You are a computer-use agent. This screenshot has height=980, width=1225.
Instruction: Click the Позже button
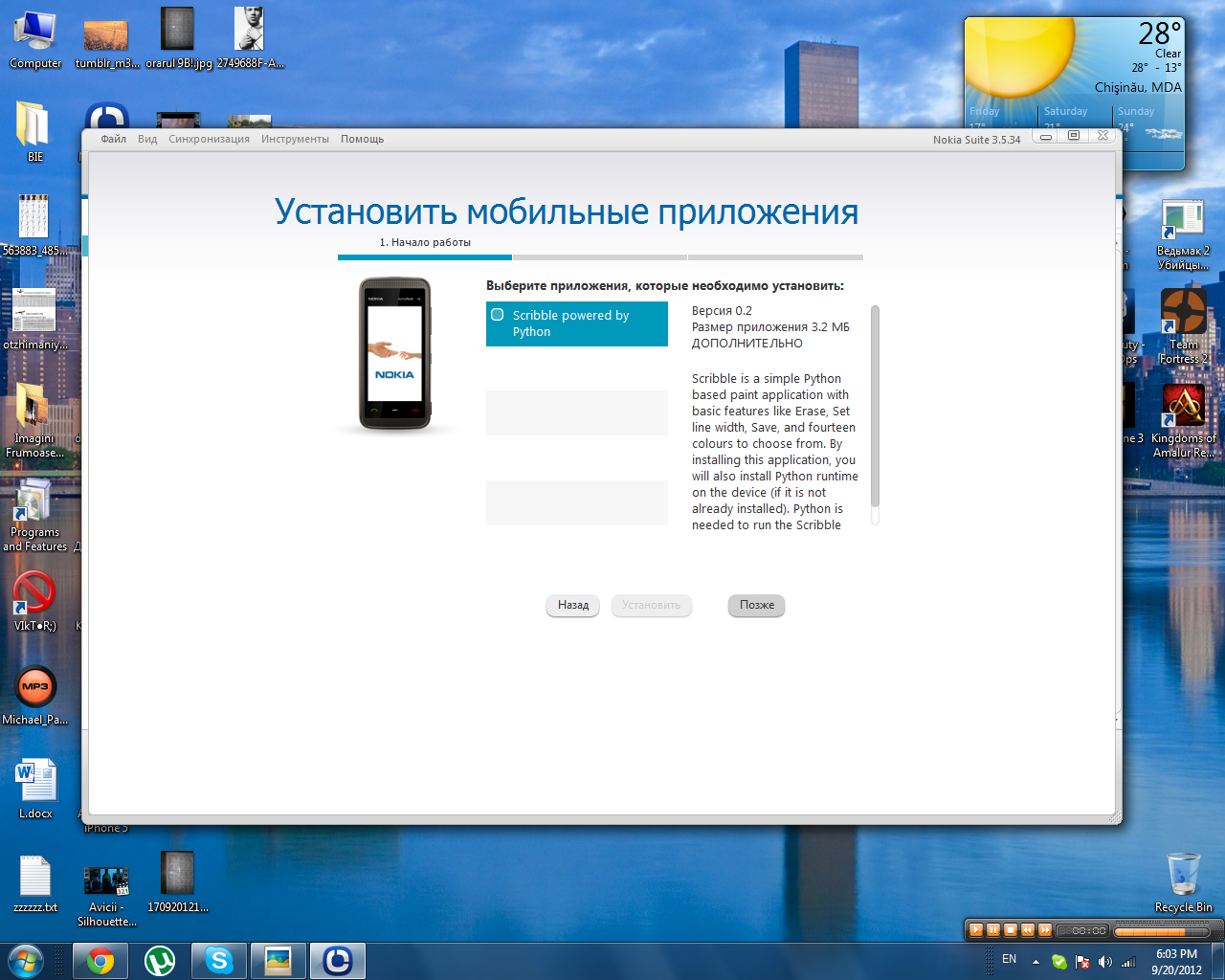tap(756, 605)
